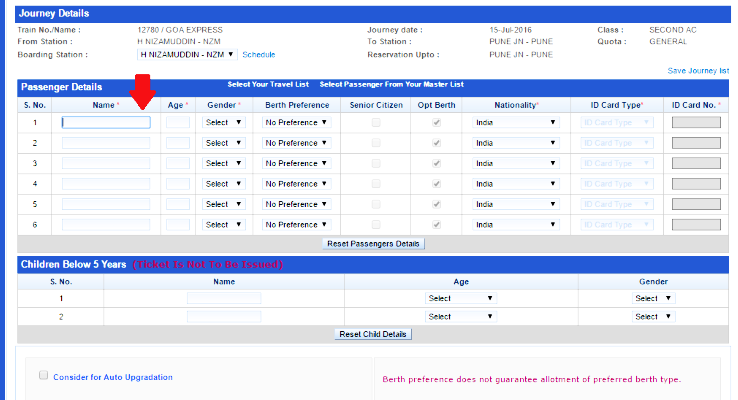Expand Nationality dropdown for passenger 3
Image resolution: width=738 pixels, height=400 pixels.
tap(515, 164)
